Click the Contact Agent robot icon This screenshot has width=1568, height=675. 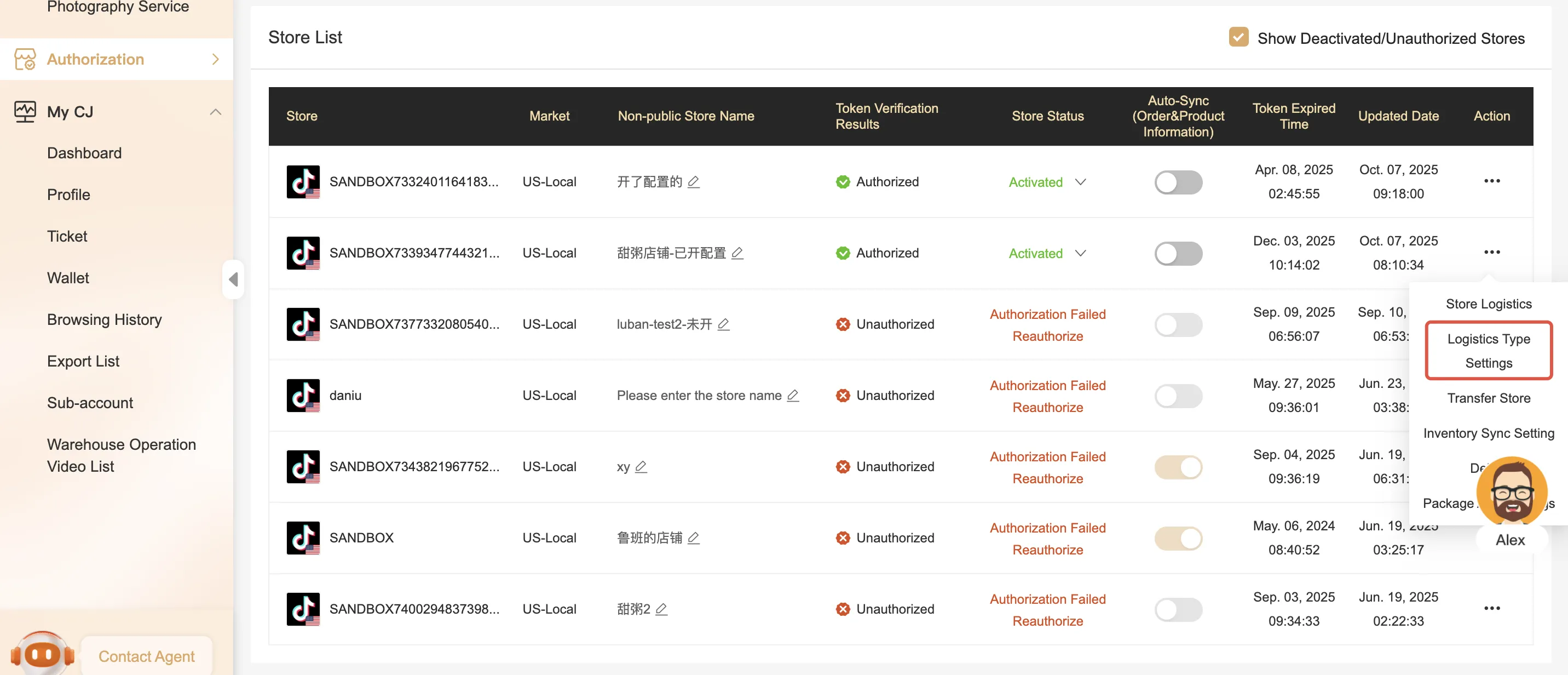click(42, 654)
